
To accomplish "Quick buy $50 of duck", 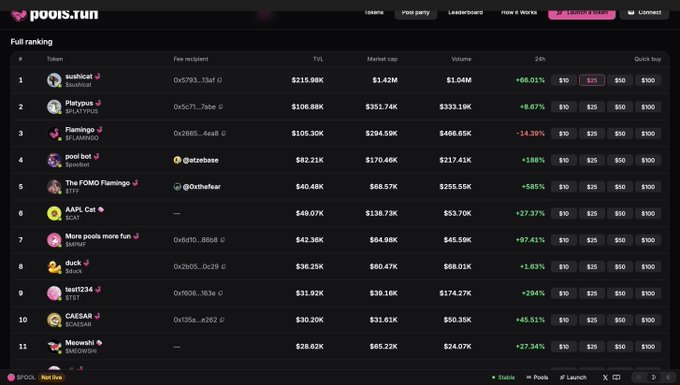I will pos(620,267).
